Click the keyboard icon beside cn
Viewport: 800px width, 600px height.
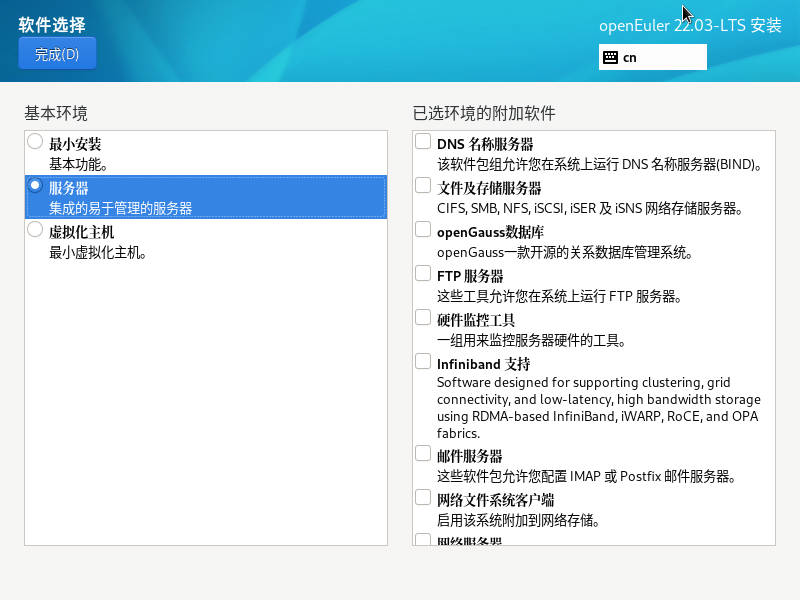click(610, 57)
